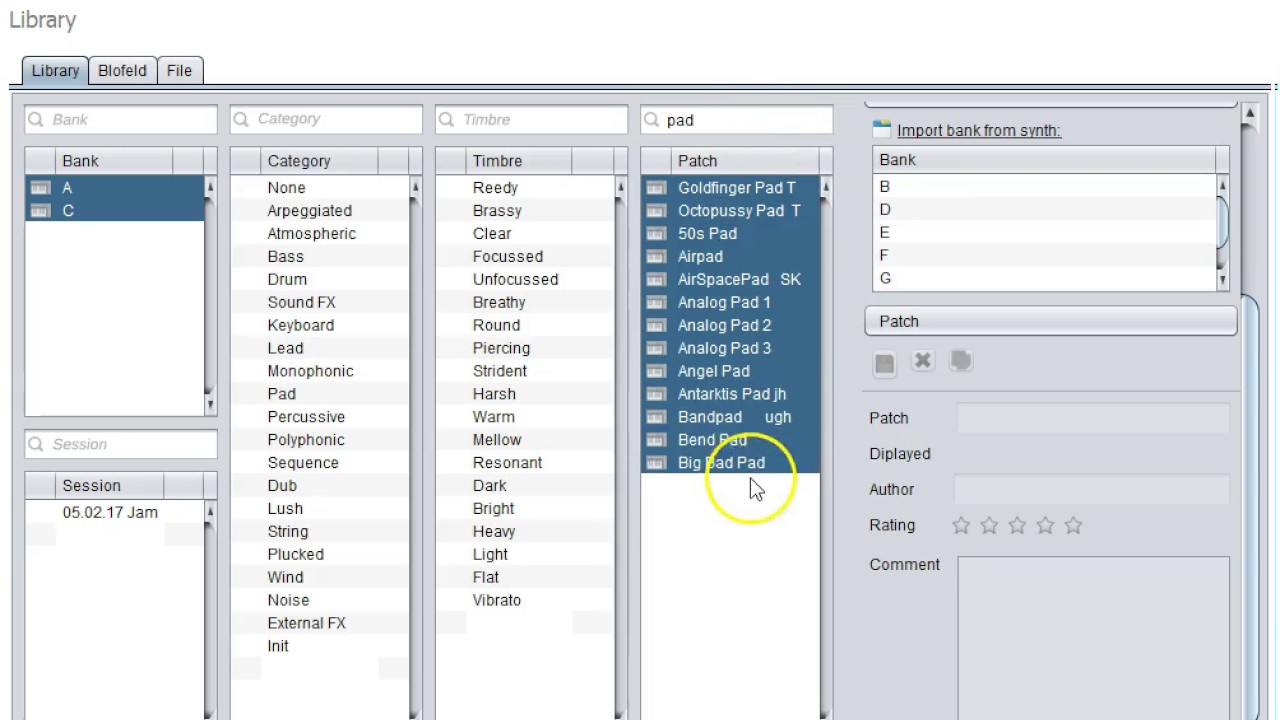Select the Antarktis Pad jh patch

[x=731, y=394]
